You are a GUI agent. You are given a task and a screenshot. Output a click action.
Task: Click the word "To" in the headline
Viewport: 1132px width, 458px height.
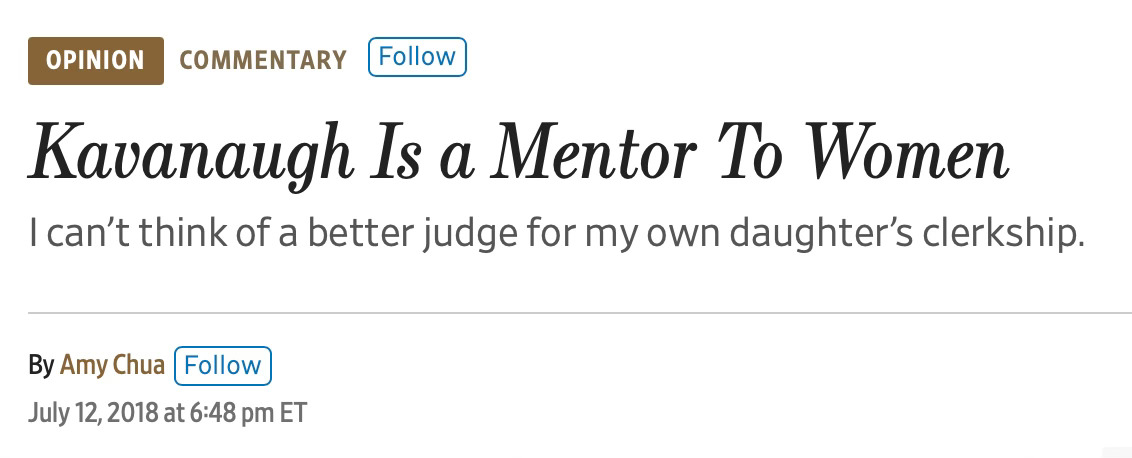pos(751,154)
